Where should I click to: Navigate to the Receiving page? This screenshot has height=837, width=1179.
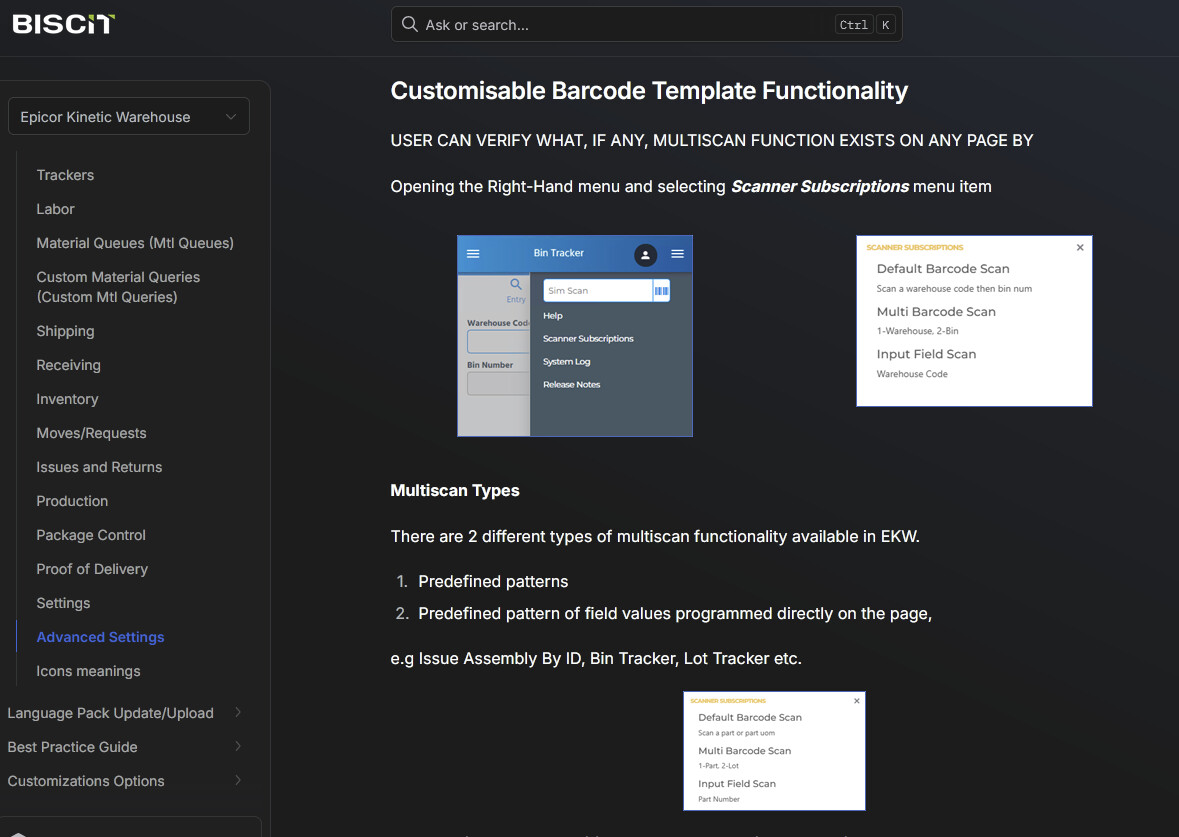(68, 365)
